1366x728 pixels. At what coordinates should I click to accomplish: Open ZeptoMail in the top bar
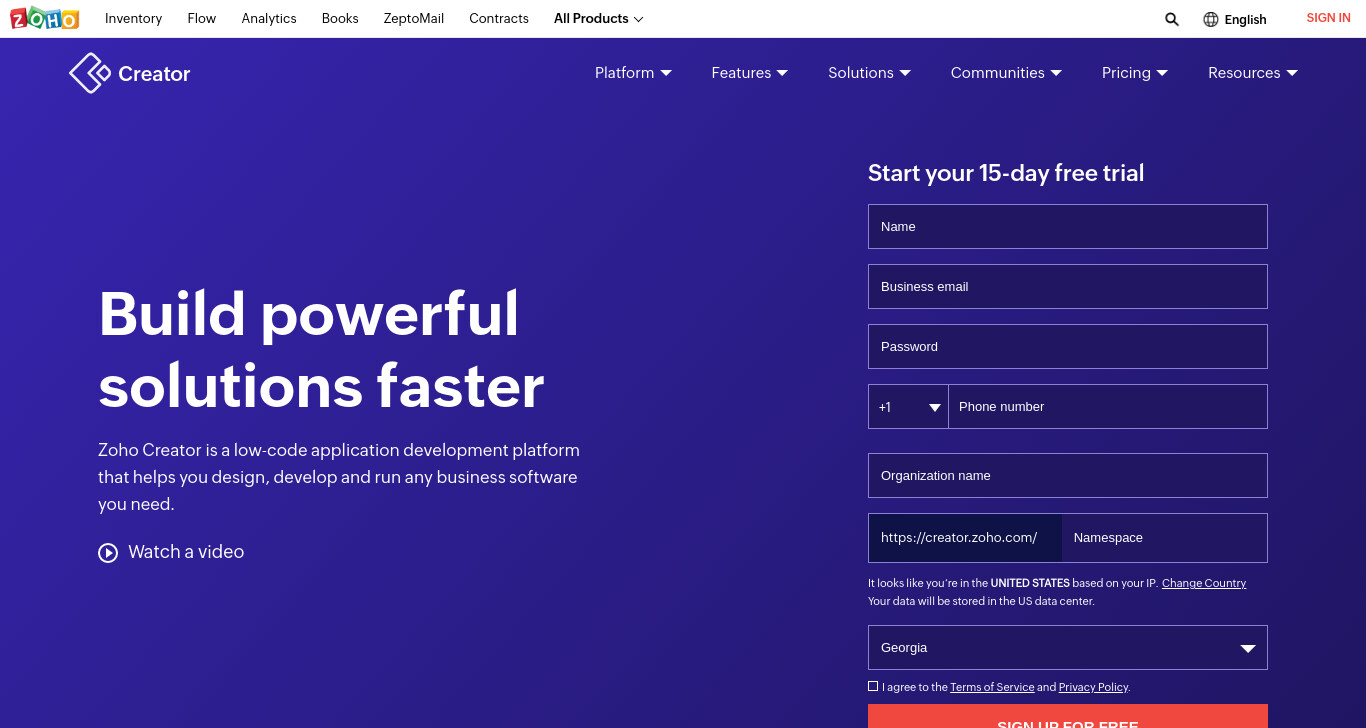[x=414, y=19]
